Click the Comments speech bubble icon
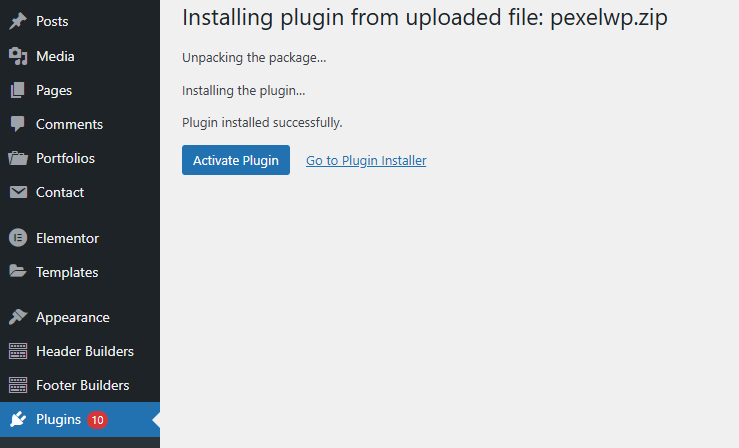Viewport: 739px width, 448px height. coord(18,124)
